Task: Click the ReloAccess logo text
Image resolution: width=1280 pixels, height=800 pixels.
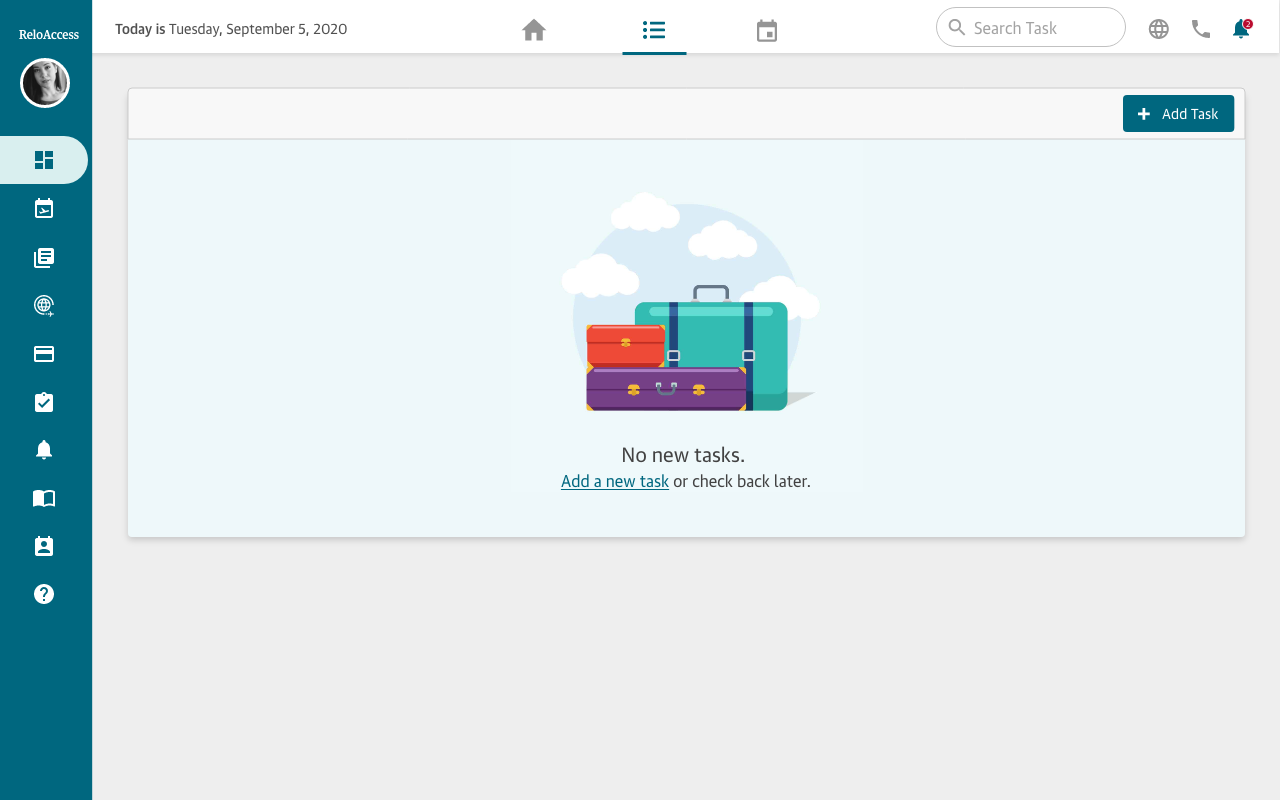Action: click(x=49, y=34)
